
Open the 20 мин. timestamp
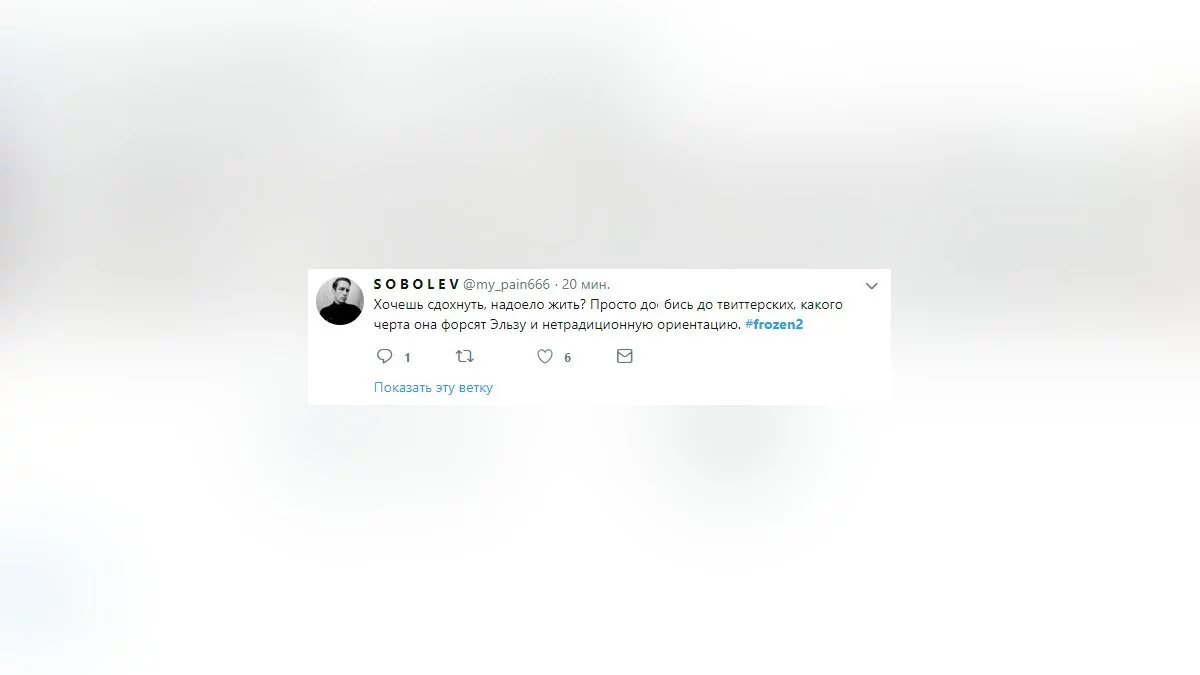pyautogui.click(x=586, y=285)
